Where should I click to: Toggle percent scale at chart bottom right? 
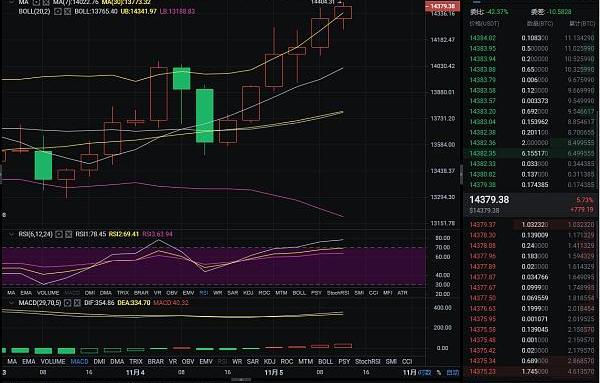coord(439,372)
